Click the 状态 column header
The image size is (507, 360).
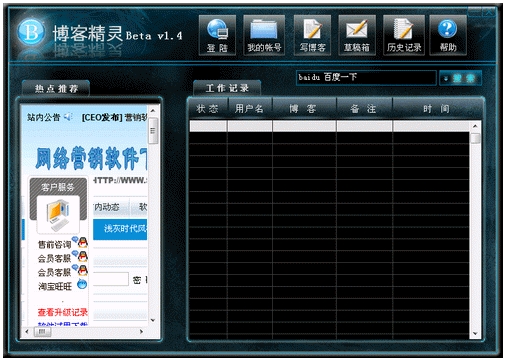pos(207,109)
